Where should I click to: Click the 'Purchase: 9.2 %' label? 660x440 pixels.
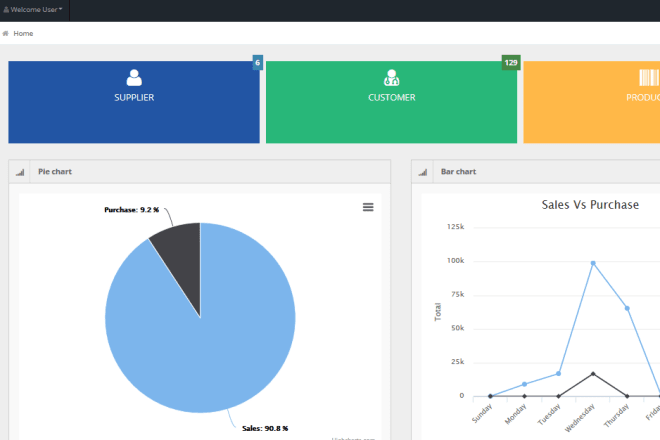(132, 210)
